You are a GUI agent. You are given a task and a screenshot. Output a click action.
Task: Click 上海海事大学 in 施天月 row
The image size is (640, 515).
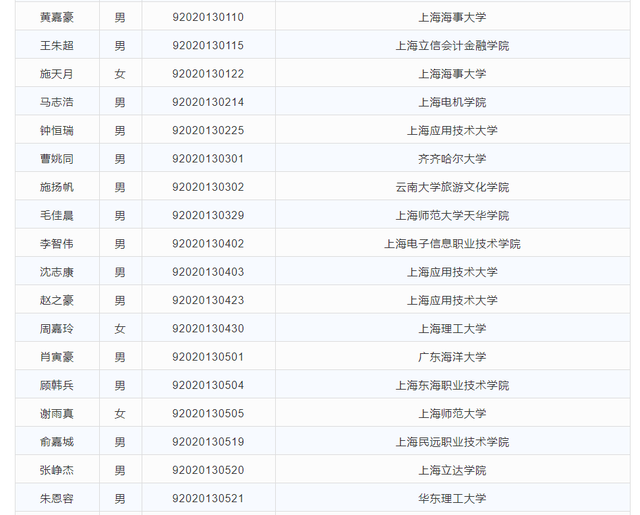pyautogui.click(x=452, y=74)
